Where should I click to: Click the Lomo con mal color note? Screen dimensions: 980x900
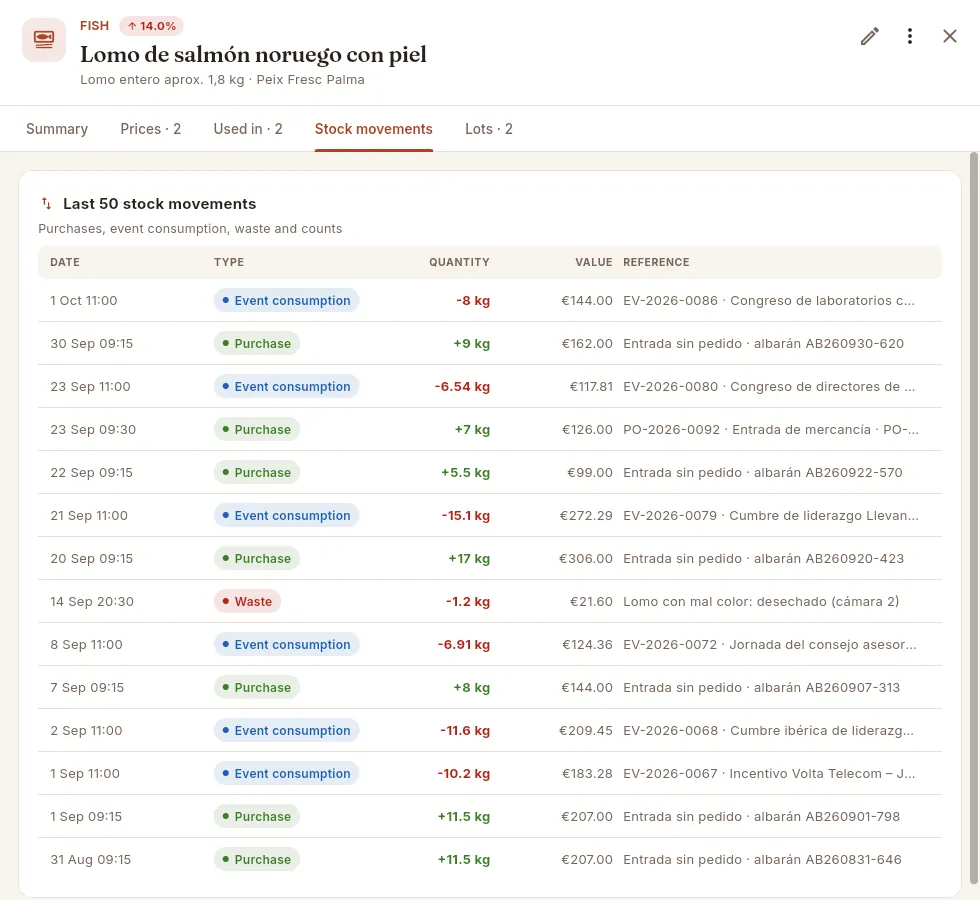[x=761, y=601]
